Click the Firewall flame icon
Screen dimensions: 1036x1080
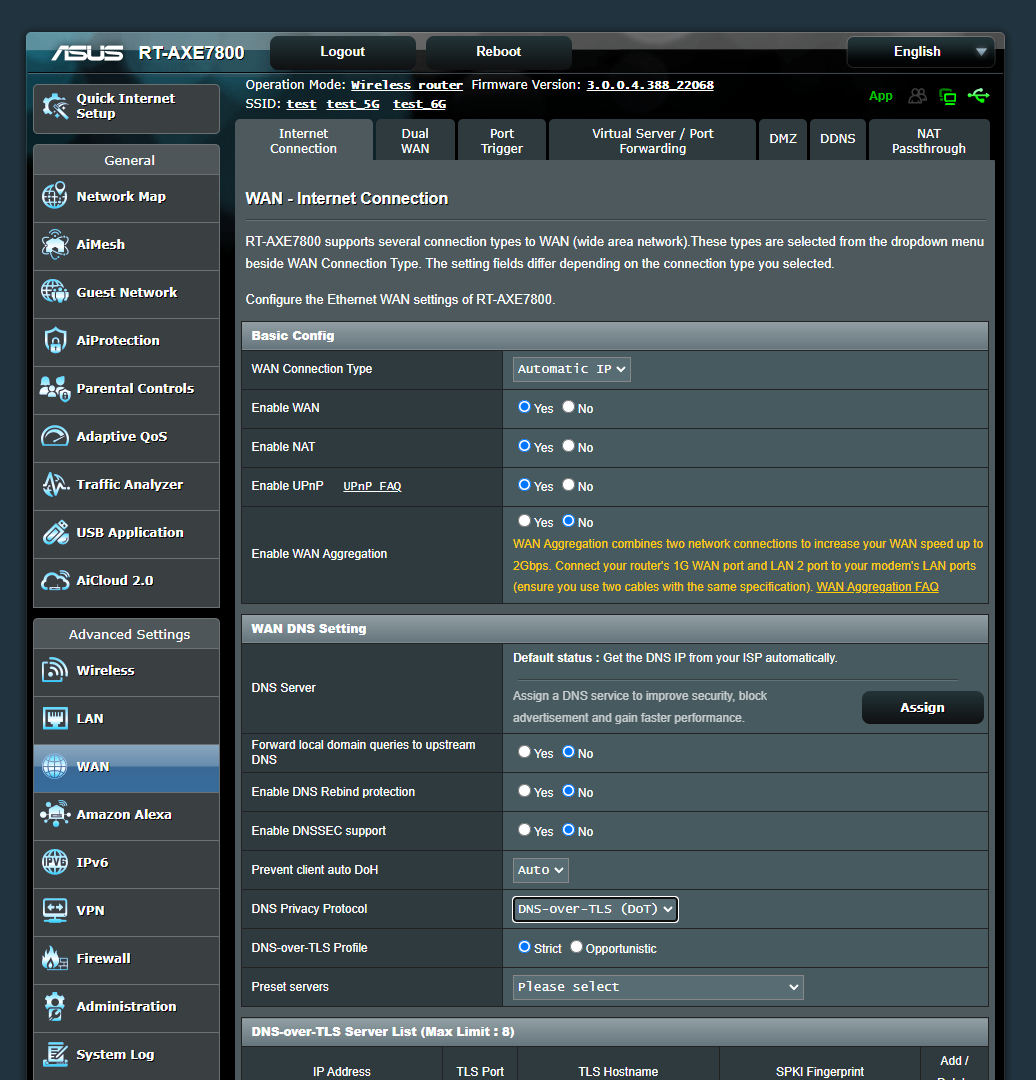point(55,958)
